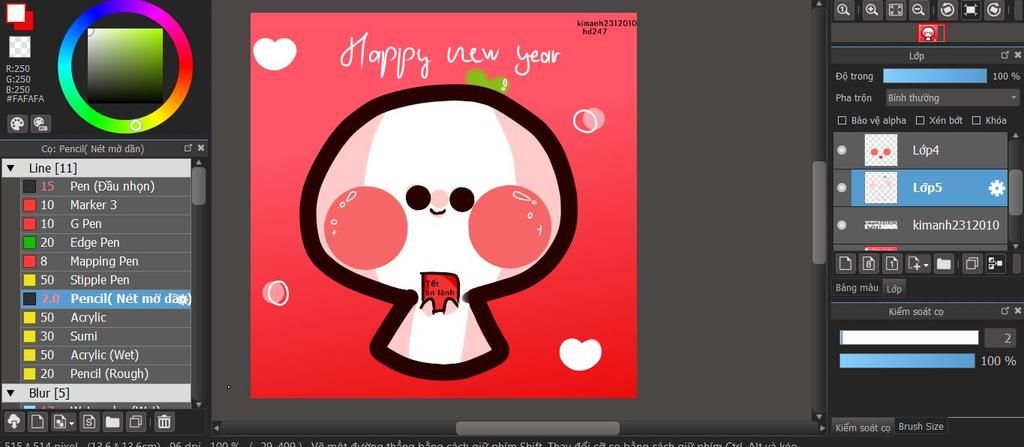The image size is (1024, 447).
Task: Click the brush size slider bar
Action: pos(909,338)
